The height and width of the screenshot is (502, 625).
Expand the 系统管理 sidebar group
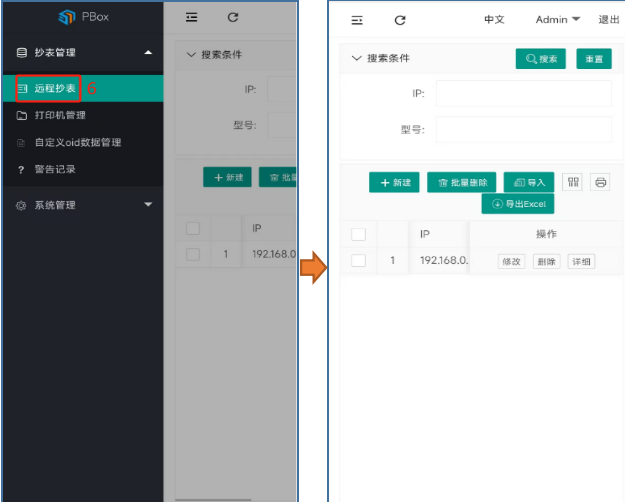148,205
